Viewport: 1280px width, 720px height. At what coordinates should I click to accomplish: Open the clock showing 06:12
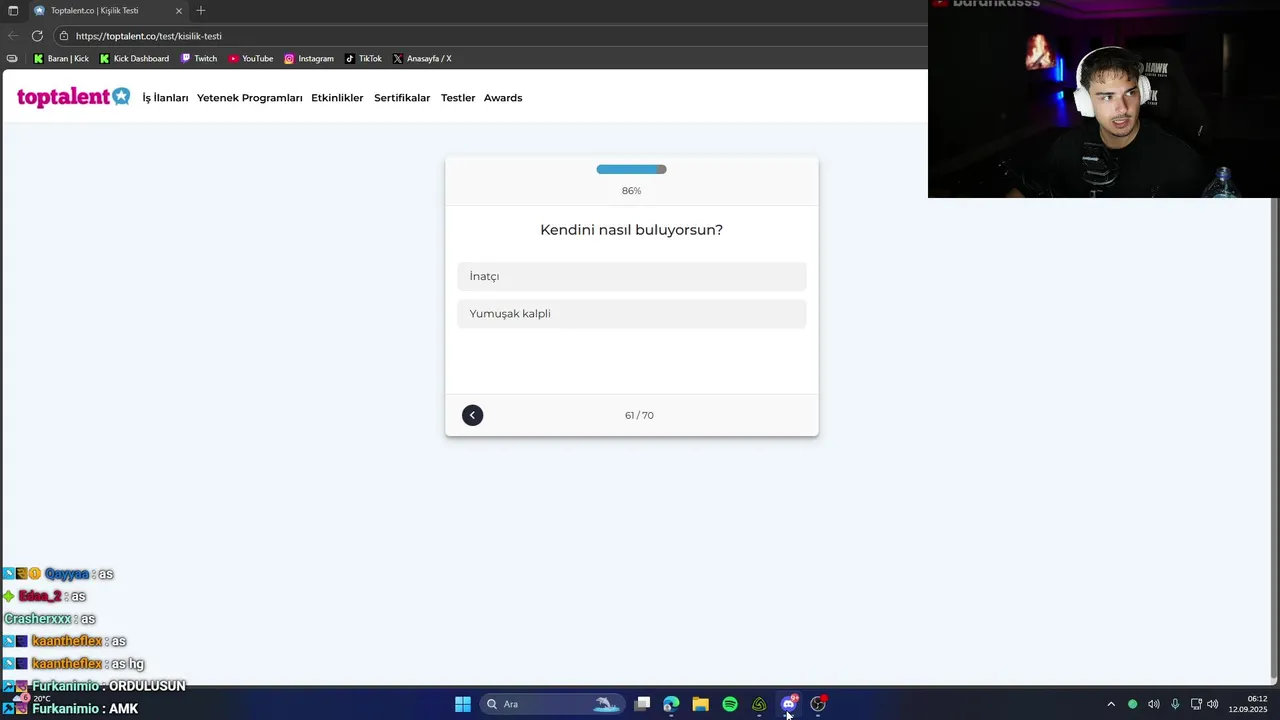point(1248,704)
